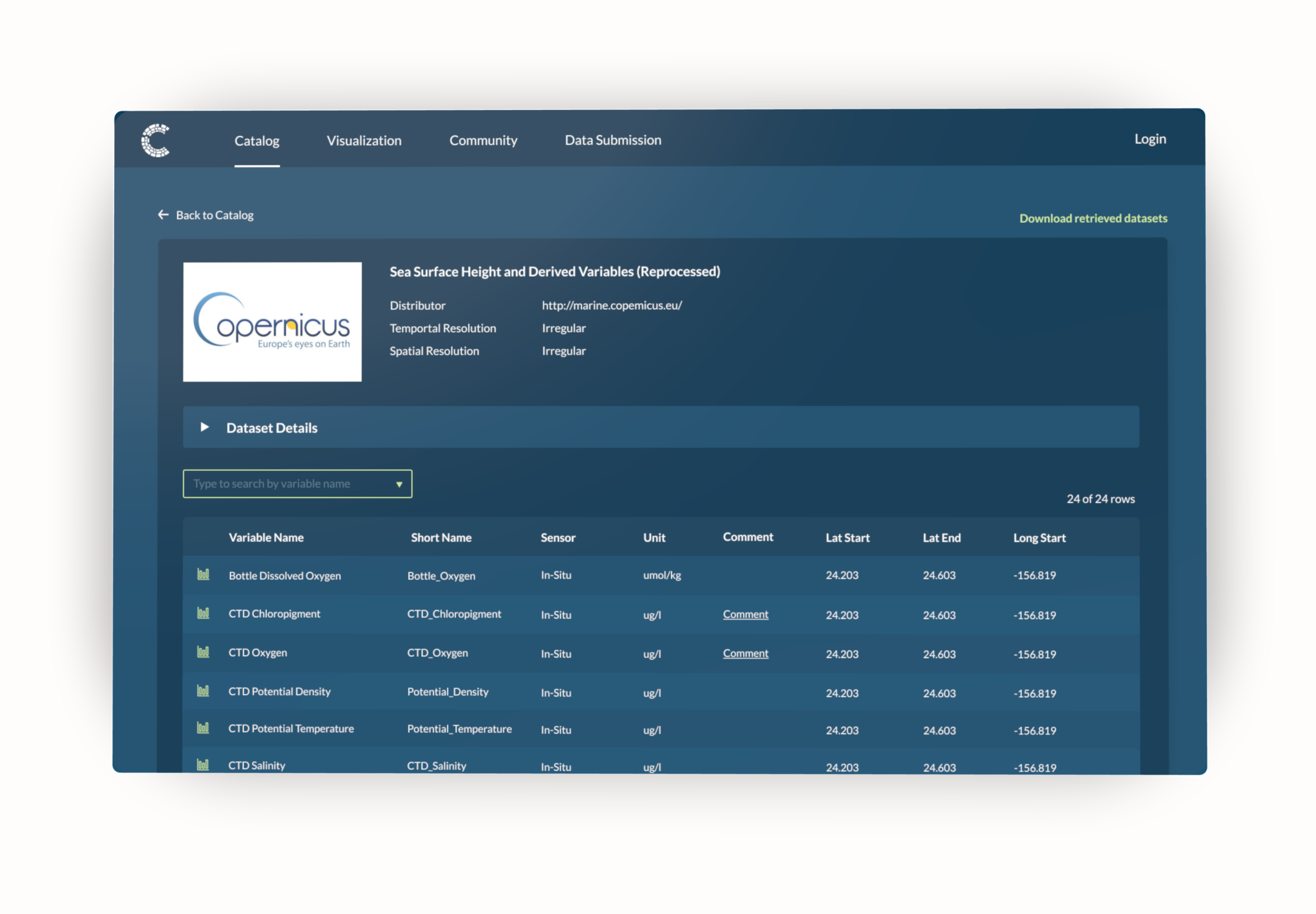Open chart icon for CTD Salinity
1316x914 pixels.
coord(203,765)
